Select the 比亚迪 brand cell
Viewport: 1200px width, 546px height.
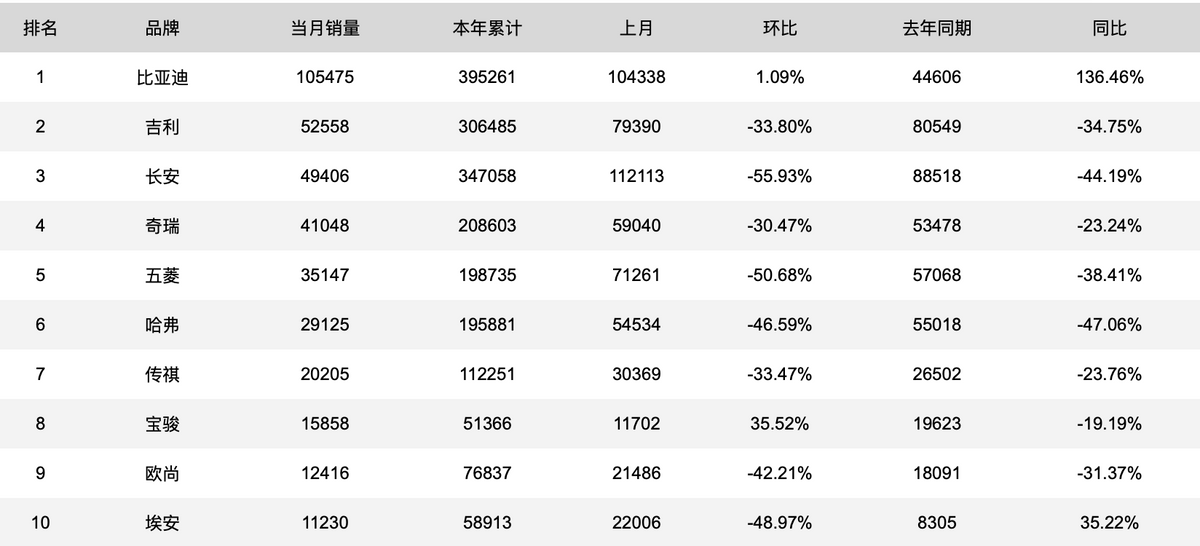pos(162,77)
